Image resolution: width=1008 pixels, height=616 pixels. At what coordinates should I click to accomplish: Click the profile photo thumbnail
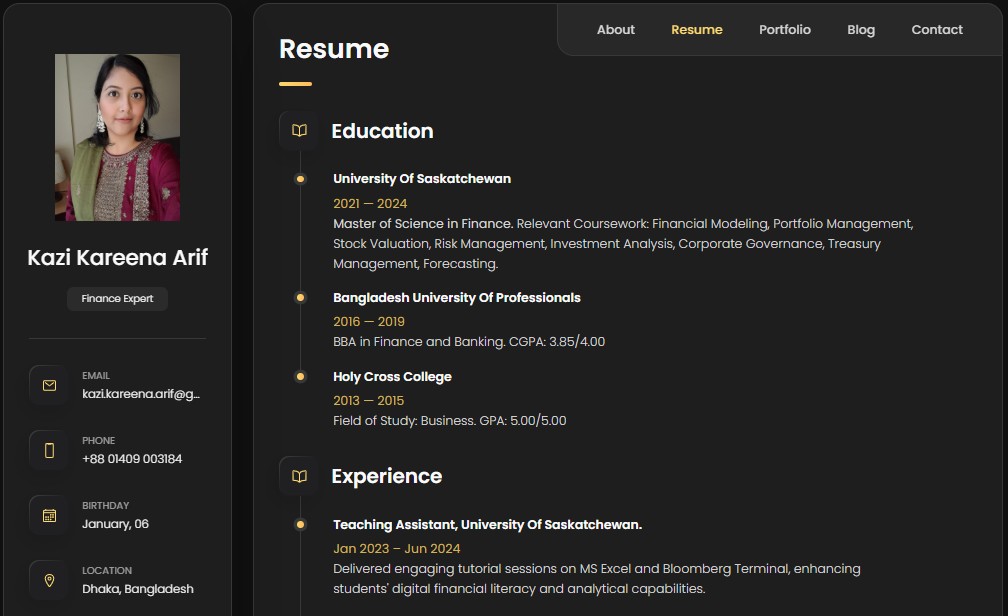coord(117,137)
